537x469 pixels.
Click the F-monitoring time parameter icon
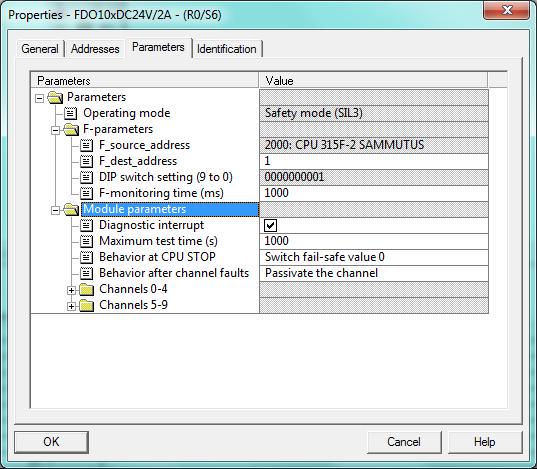87,194
